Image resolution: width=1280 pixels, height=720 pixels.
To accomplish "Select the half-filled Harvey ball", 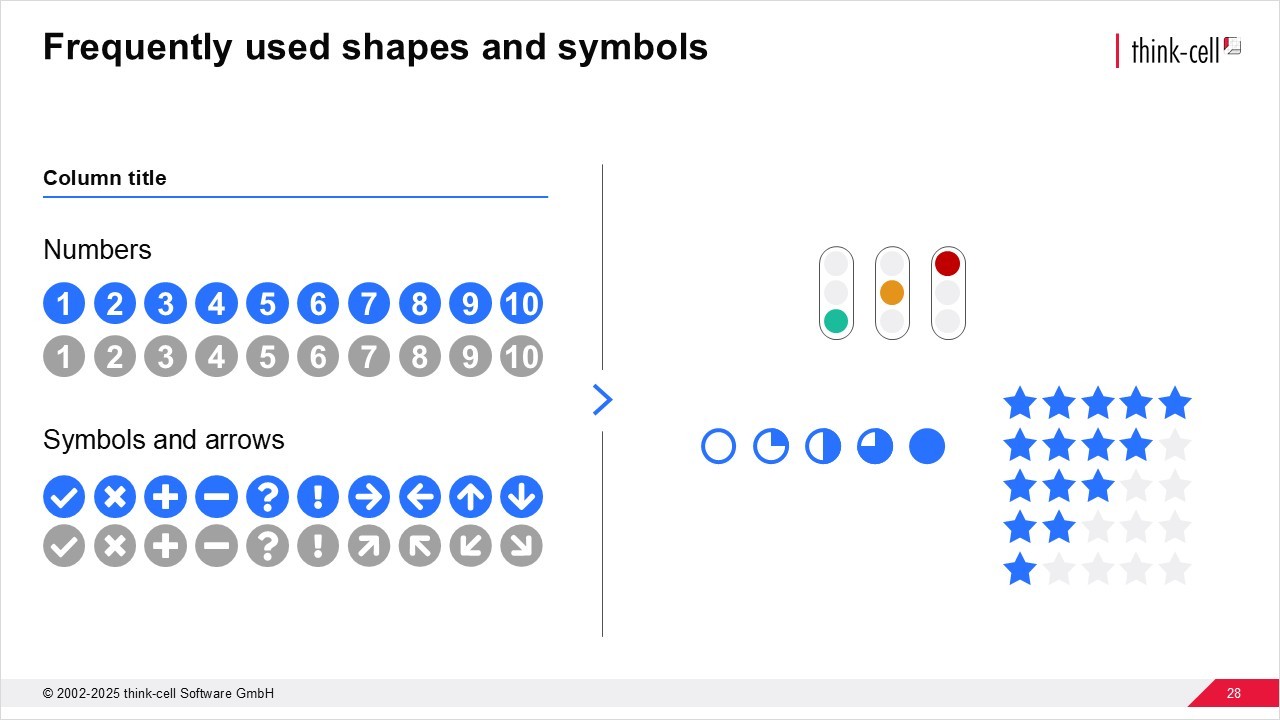I will pos(823,446).
